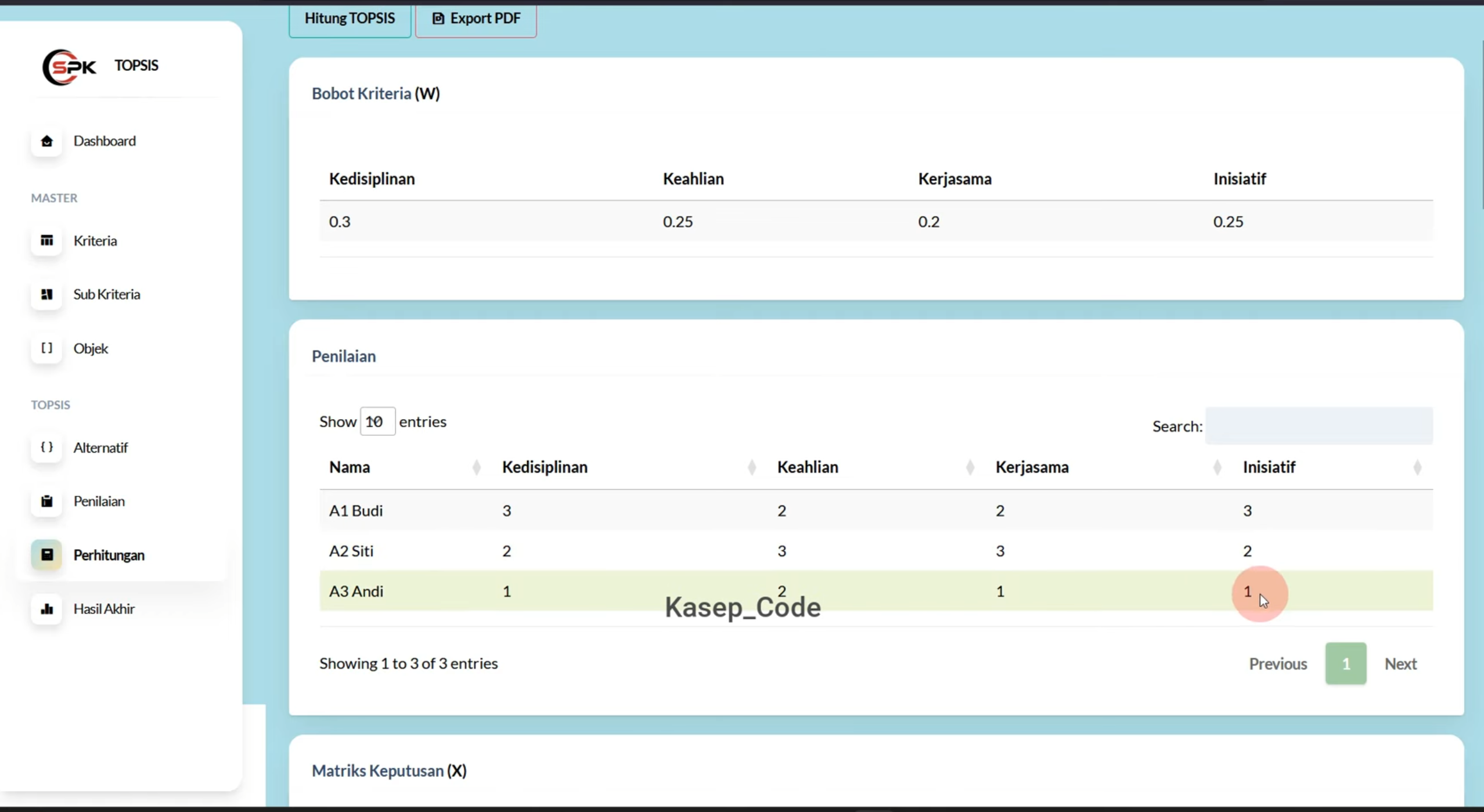
Task: Sort table by Keahlian column arrows
Action: 970,467
